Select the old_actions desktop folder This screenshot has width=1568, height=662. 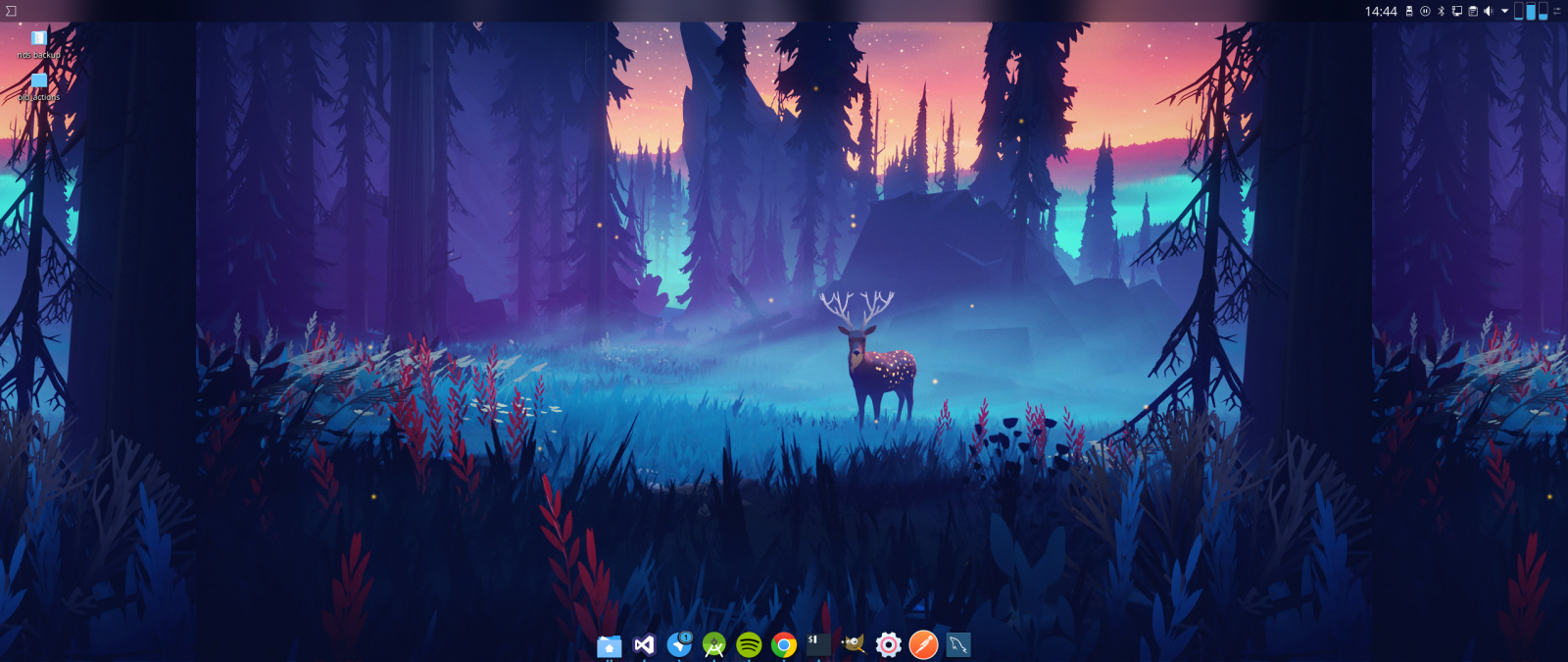[x=38, y=86]
